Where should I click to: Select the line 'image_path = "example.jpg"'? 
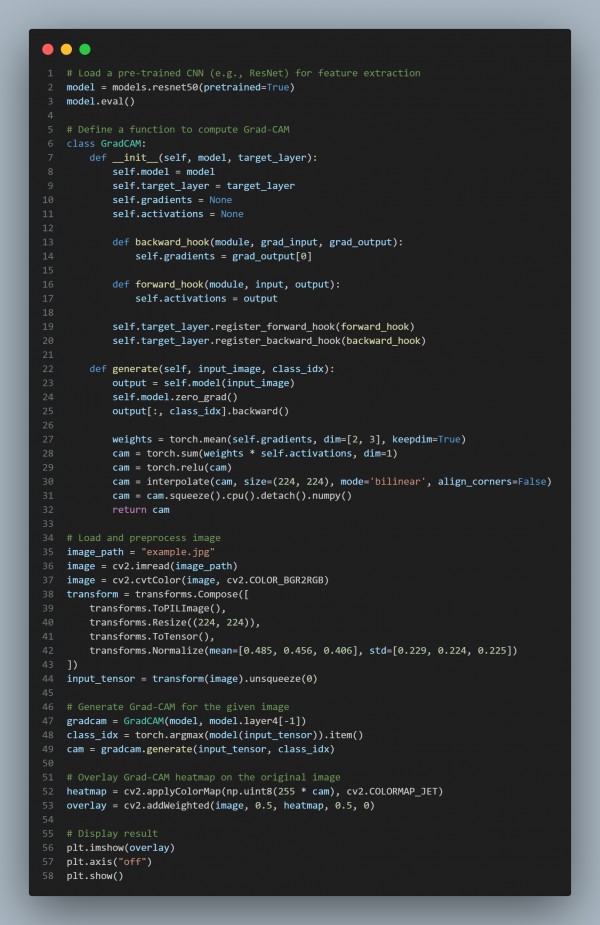tap(141, 552)
